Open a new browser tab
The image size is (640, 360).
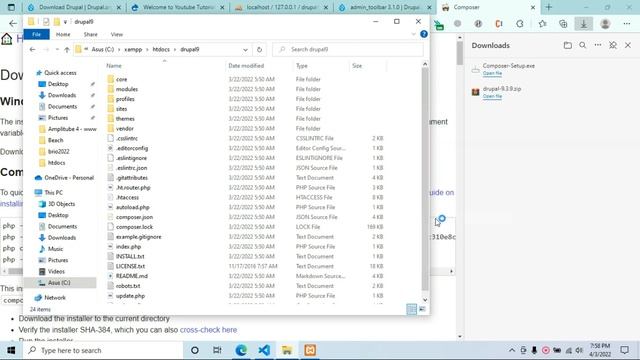click(549, 7)
